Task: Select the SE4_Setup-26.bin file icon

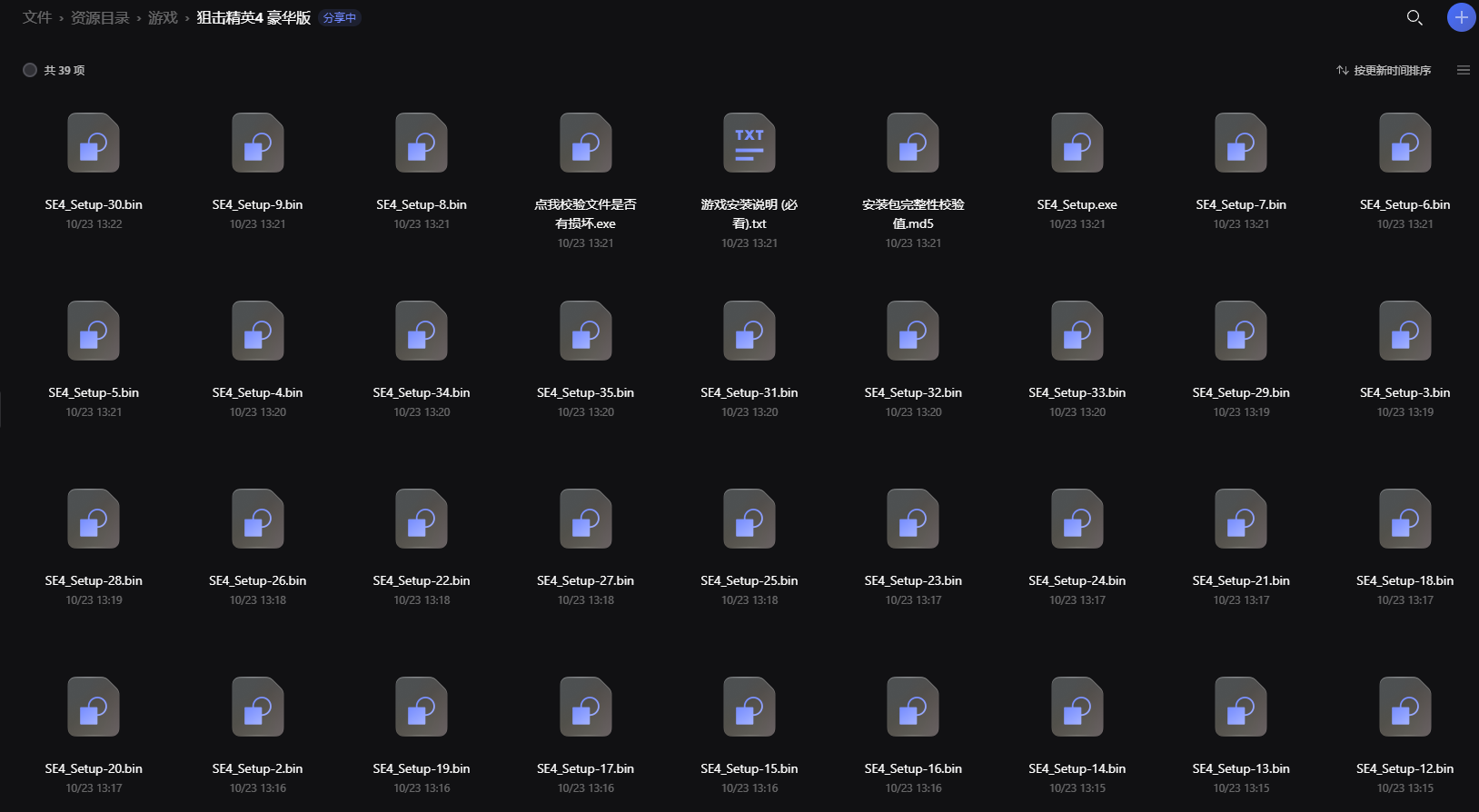Action: [258, 519]
